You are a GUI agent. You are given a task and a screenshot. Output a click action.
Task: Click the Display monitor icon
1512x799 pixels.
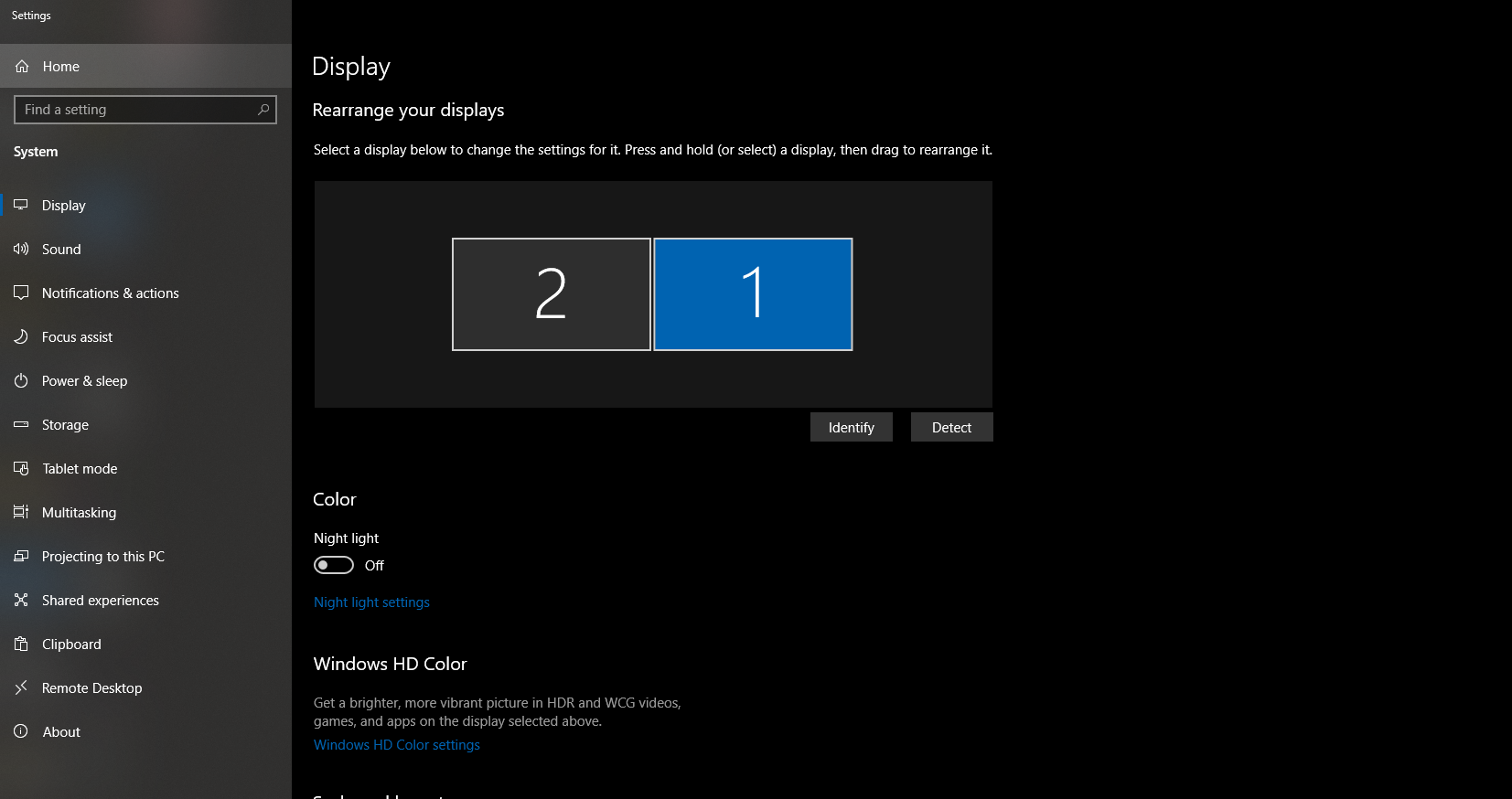[21, 206]
